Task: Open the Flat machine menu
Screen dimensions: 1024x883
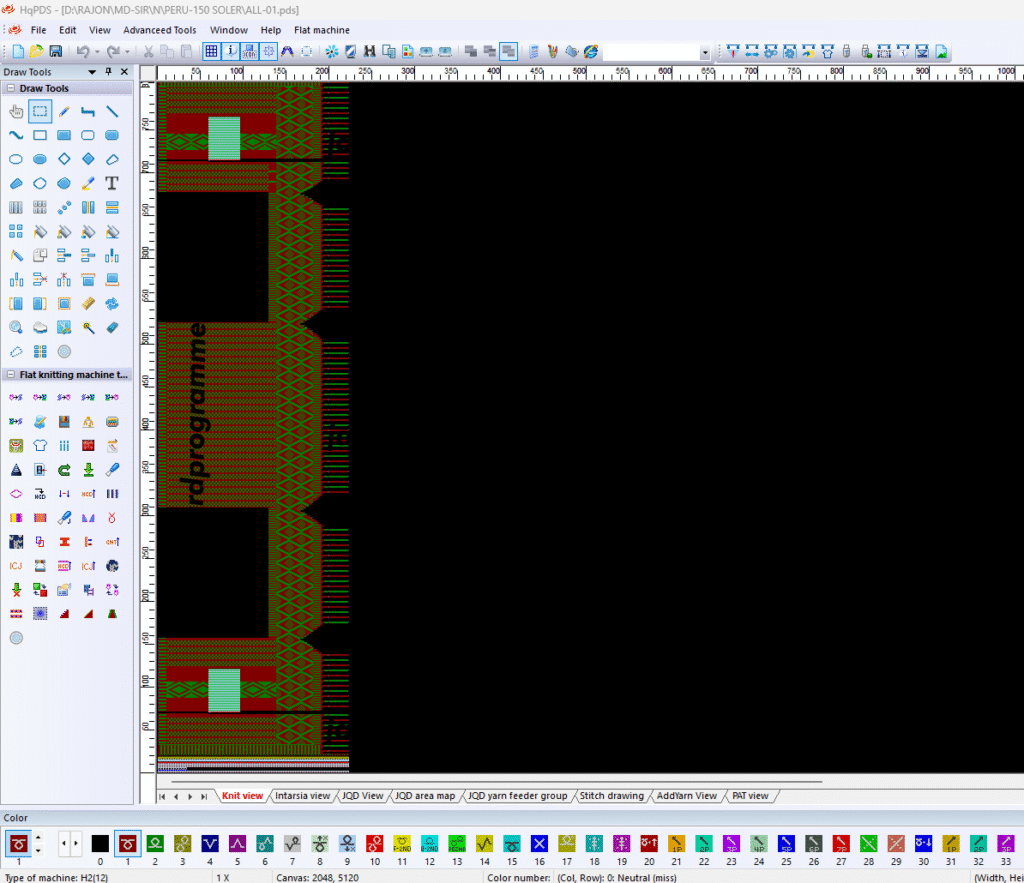Action: click(x=321, y=30)
